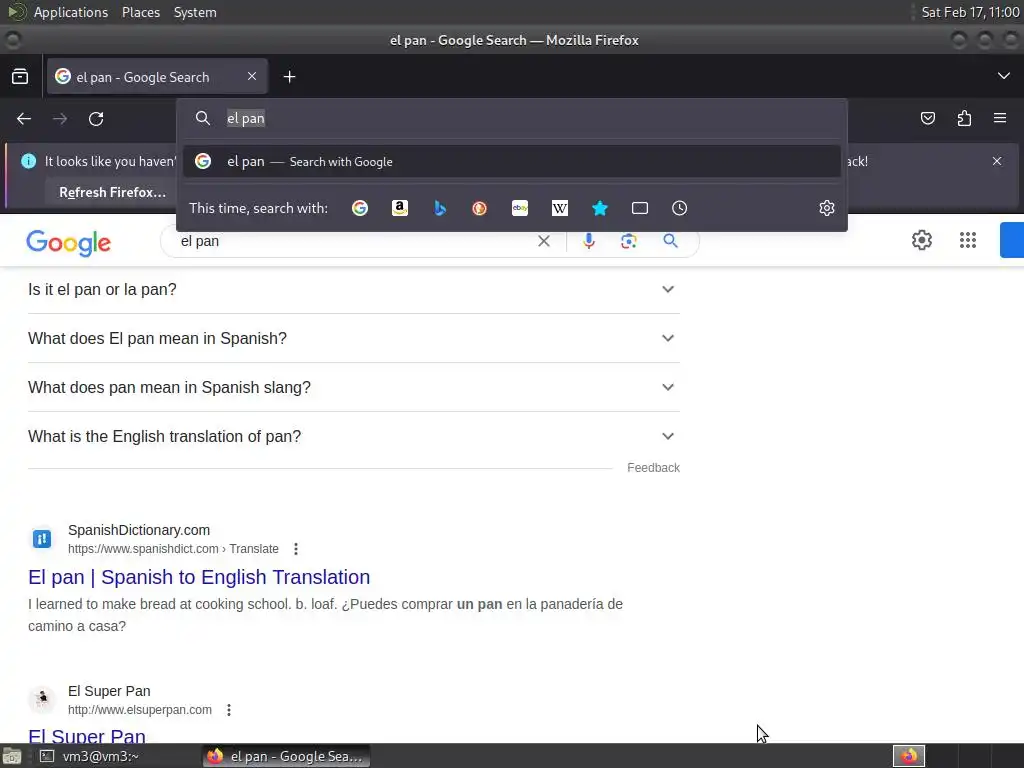This screenshot has height=768, width=1024.
Task: Open the Places menu
Action: [x=140, y=12]
